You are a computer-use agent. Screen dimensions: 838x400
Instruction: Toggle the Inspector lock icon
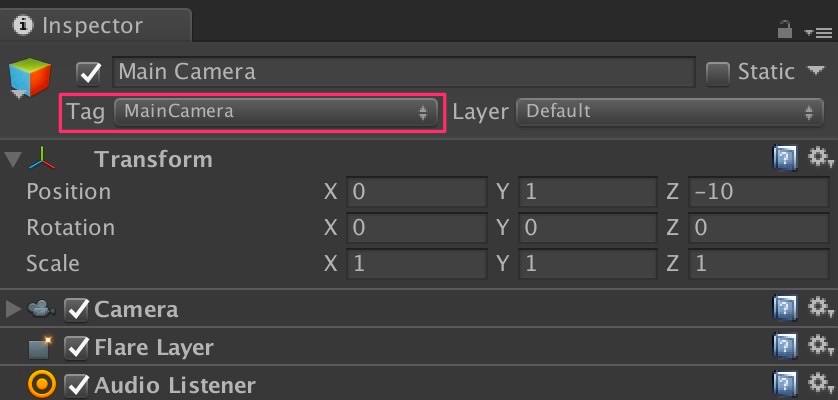[x=786, y=30]
